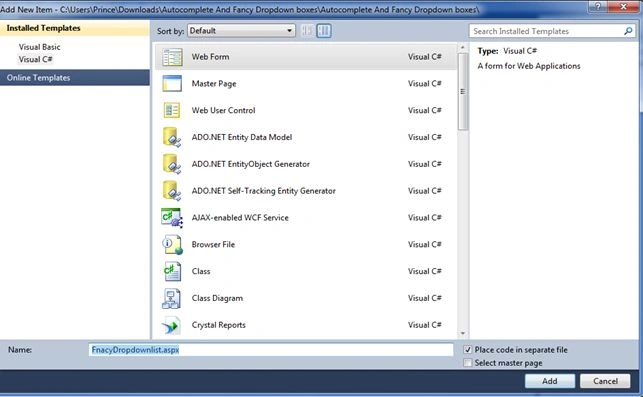Click the Web User Control icon
This screenshot has height=397, width=643.
tap(172, 110)
